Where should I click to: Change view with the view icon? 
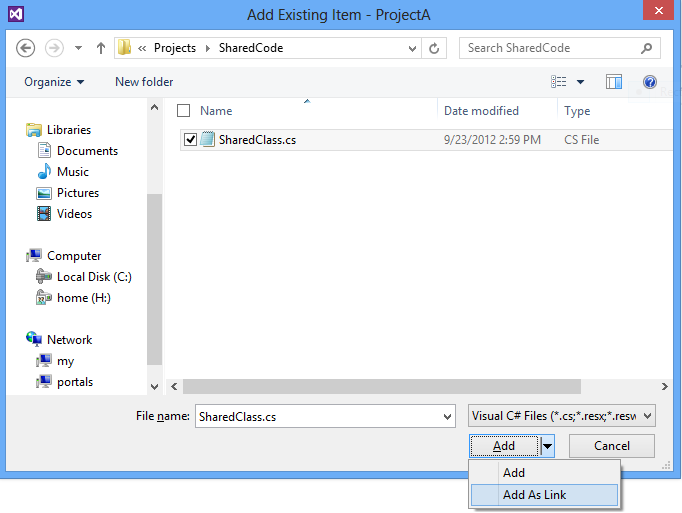tap(558, 82)
